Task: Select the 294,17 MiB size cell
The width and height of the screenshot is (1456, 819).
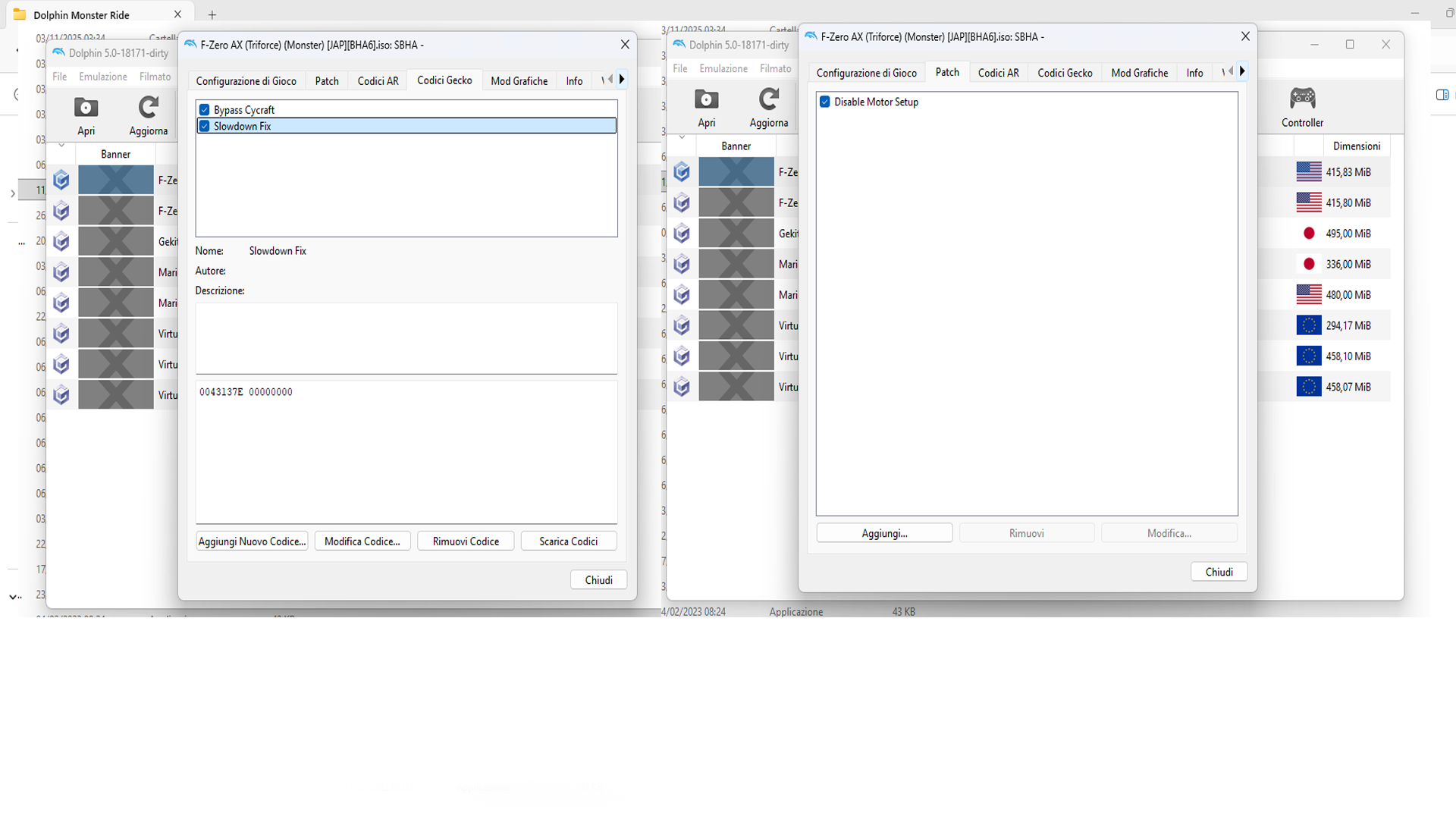Action: (x=1348, y=325)
